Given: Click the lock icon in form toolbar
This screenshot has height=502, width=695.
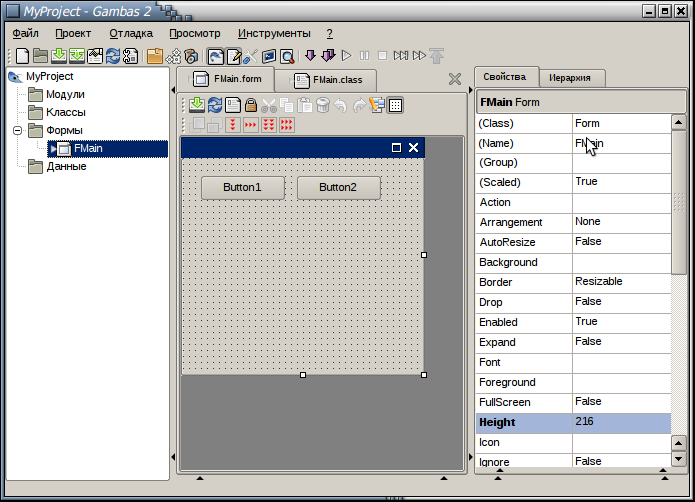Looking at the screenshot, I should tap(251, 105).
